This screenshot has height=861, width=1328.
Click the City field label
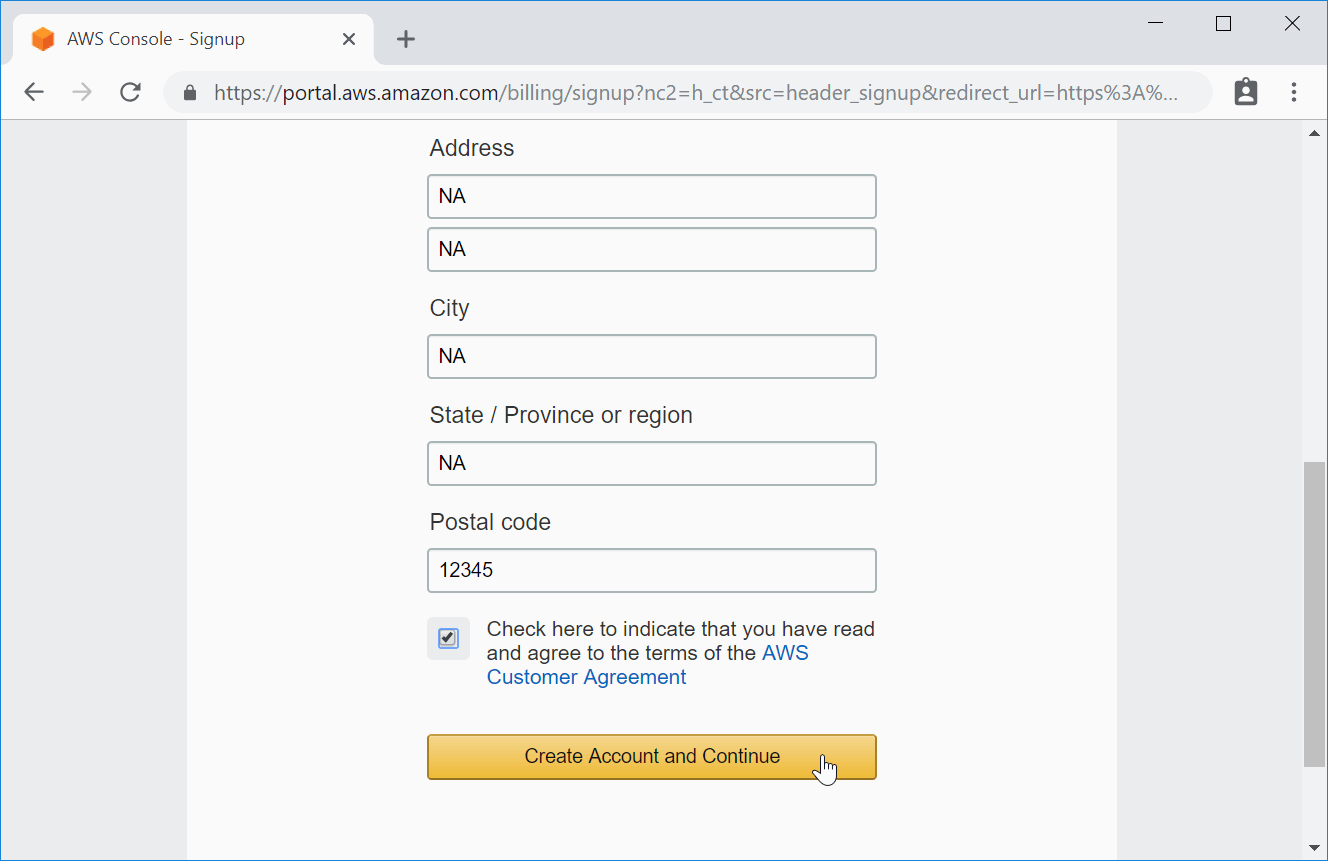[x=450, y=308]
